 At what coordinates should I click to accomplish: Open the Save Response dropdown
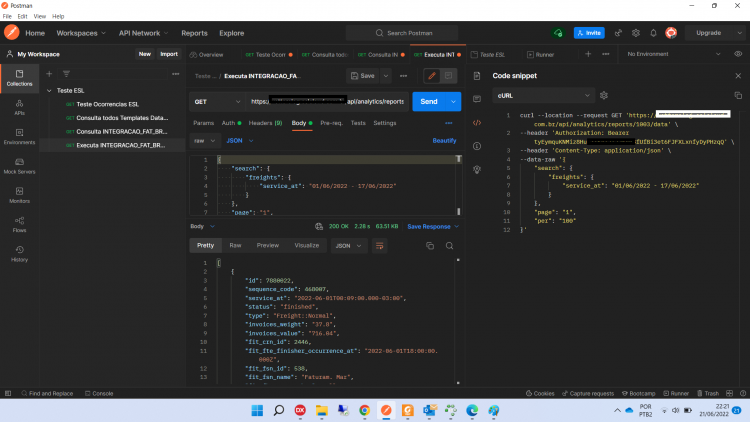coord(433,226)
